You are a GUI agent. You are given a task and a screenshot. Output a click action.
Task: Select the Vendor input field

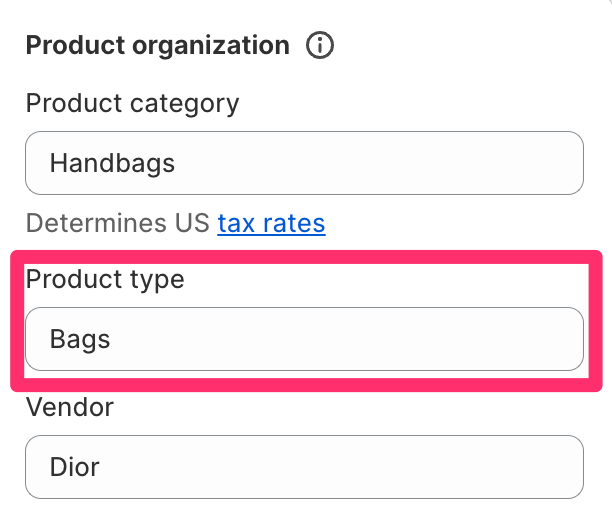304,467
